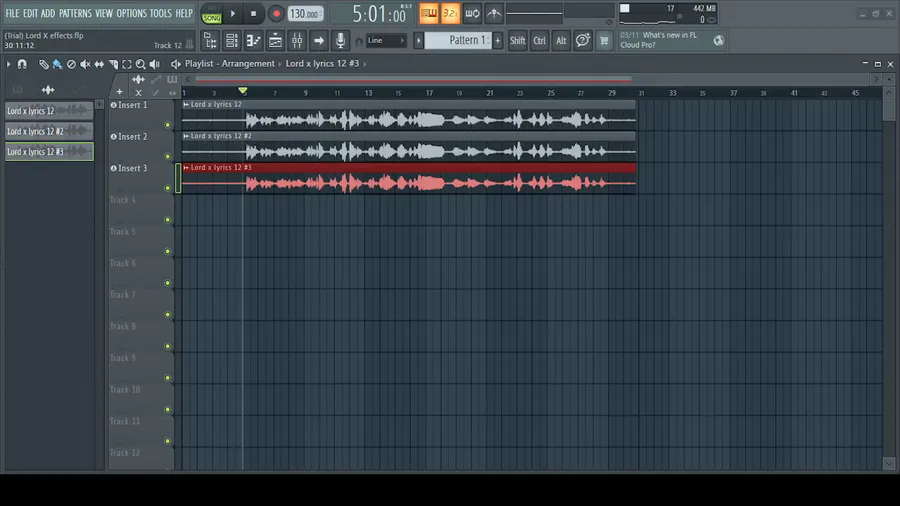The width and height of the screenshot is (900, 506).
Task: Click the playlist horizontal scrollbar
Action: 413,80
